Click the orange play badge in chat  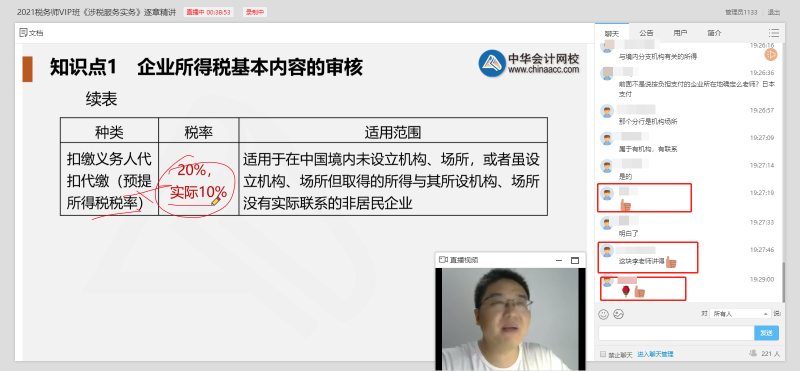(x=770, y=54)
